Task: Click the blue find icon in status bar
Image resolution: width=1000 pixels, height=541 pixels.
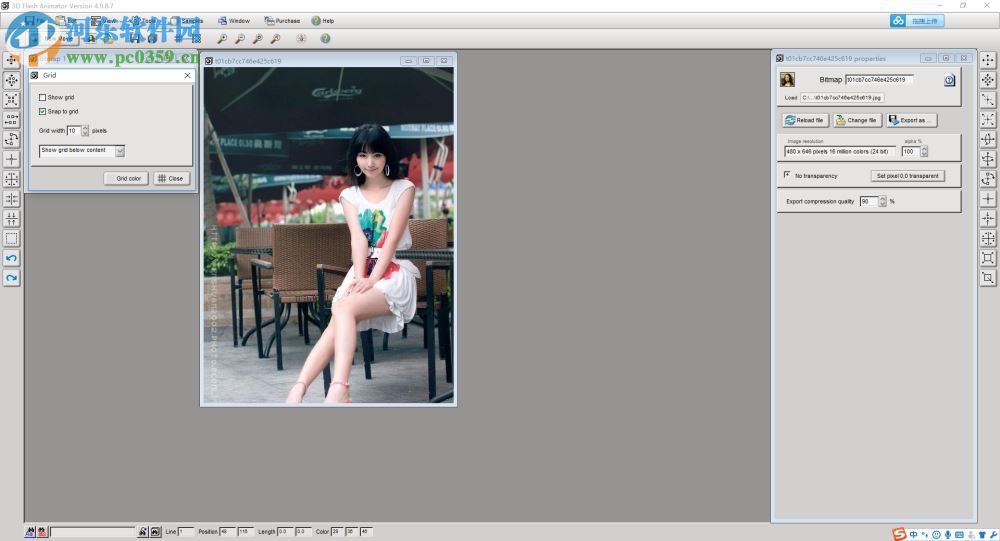Action: (x=30, y=531)
